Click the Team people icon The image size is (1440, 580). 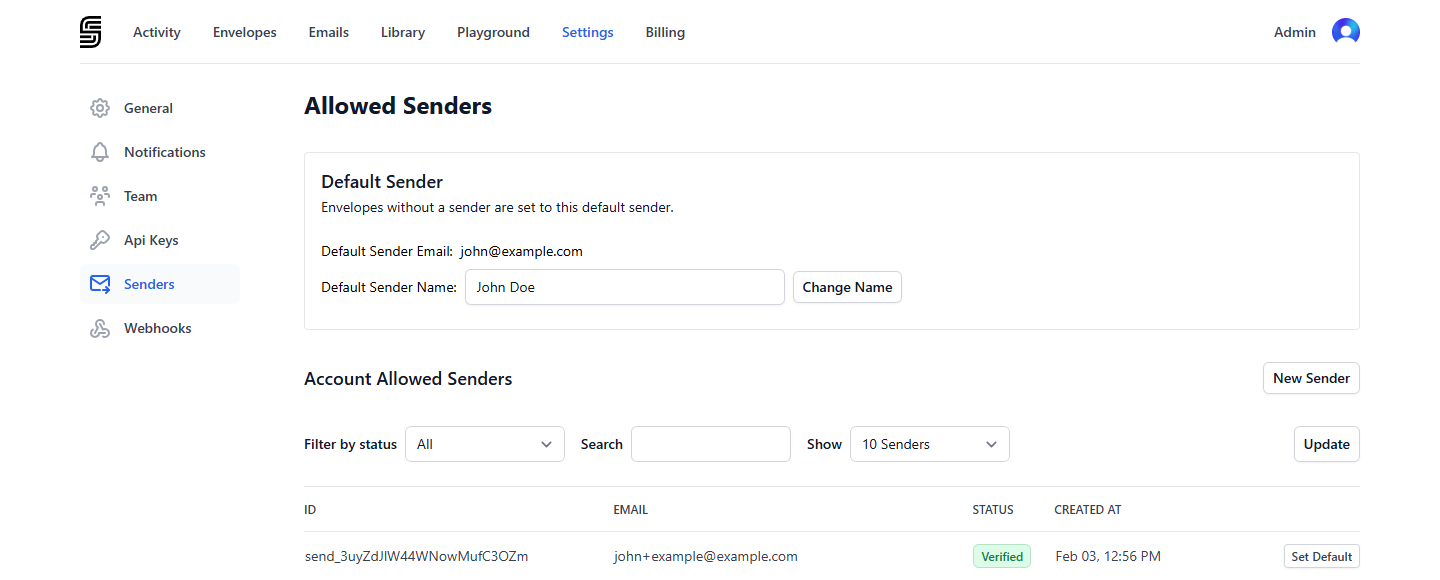(100, 196)
